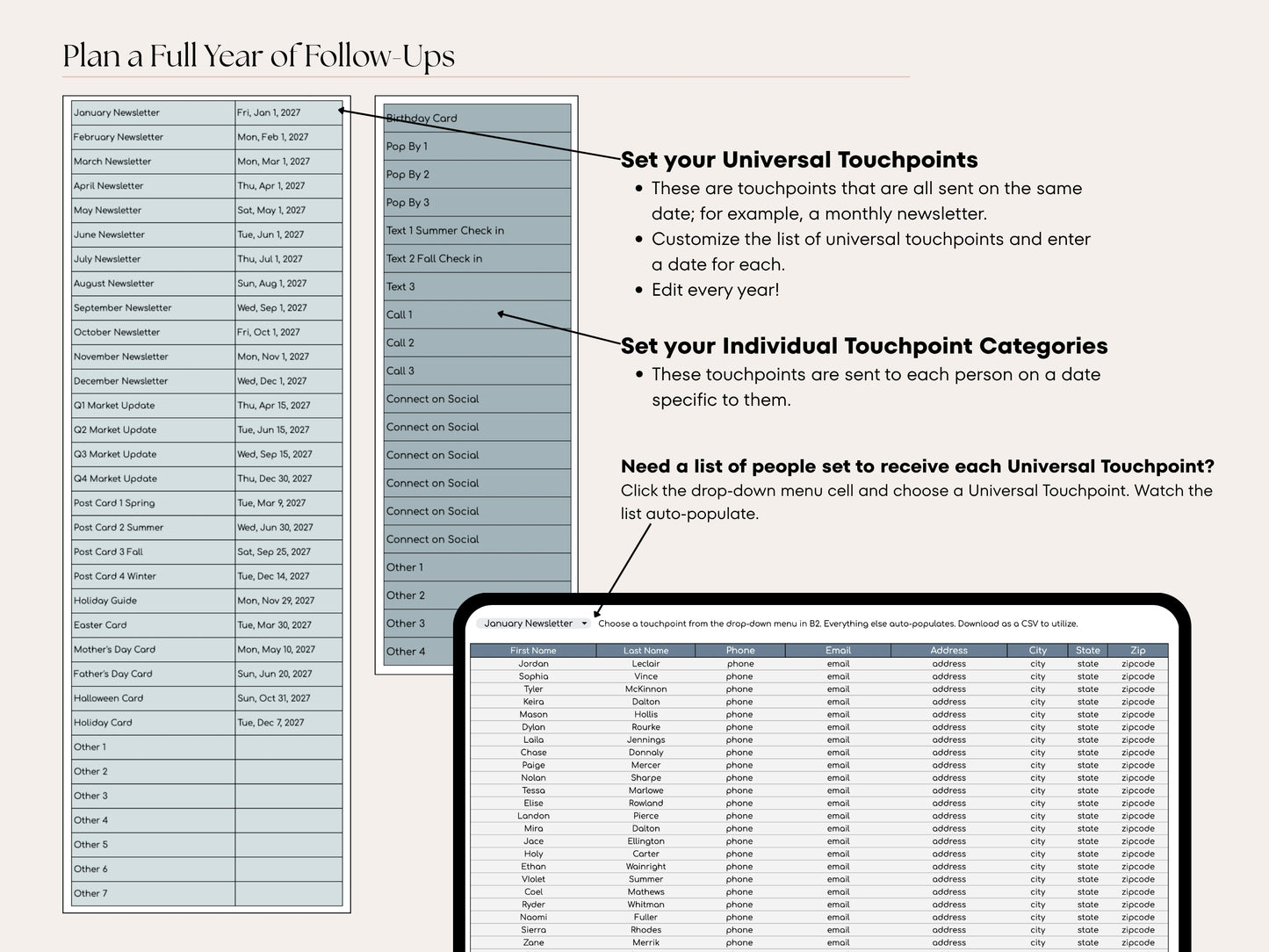The width and height of the screenshot is (1269, 952).
Task: Select the first name Jordan
Action: (533, 664)
